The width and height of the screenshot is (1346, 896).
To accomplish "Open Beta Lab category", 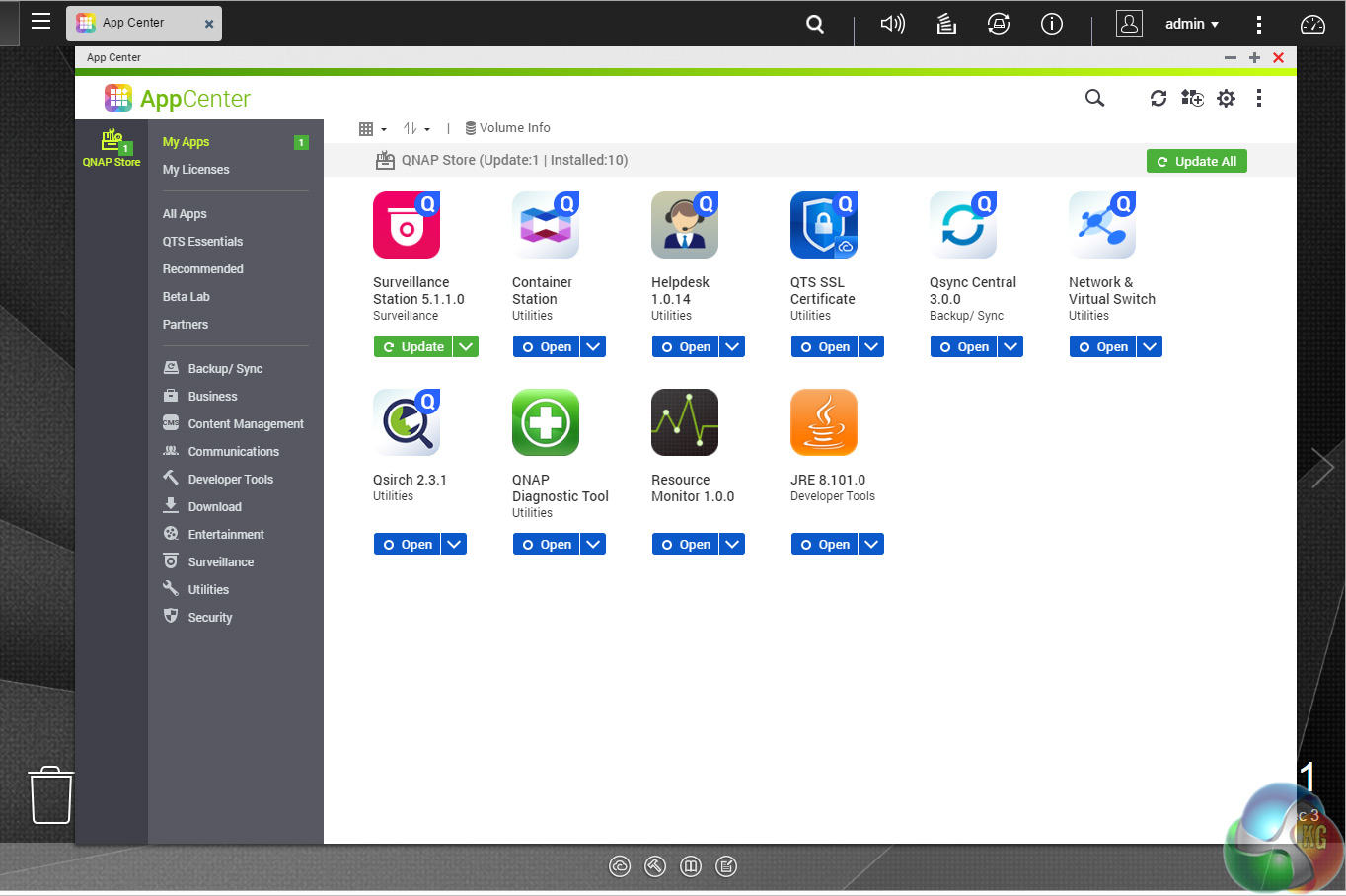I will click(186, 297).
